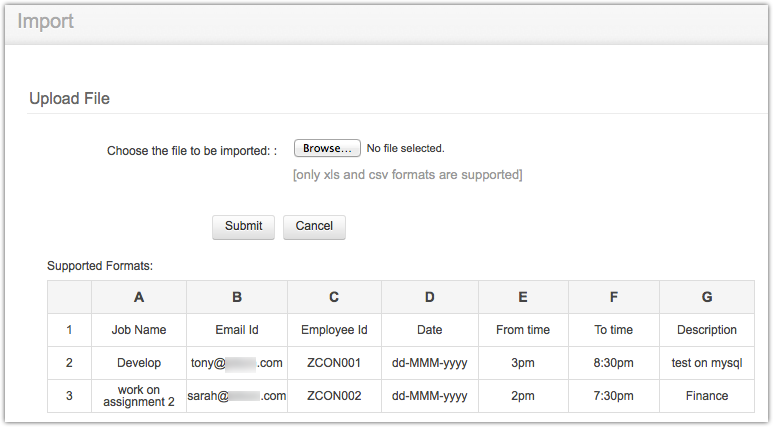Cancel the import
Image resolution: width=773 pixels, height=427 pixels.
[x=314, y=226]
